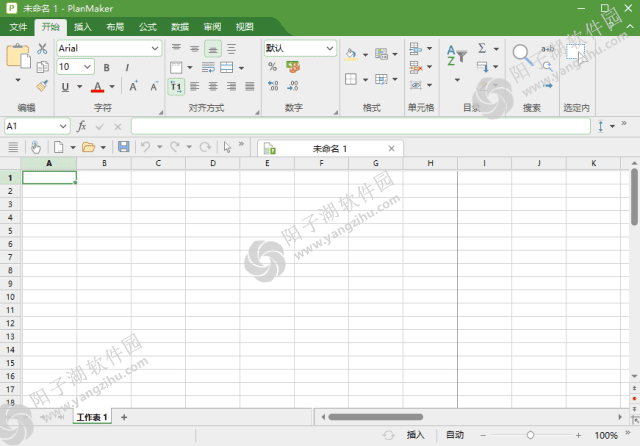Click into the formula edit field
Screen dimensions: 640x446
[361, 126]
